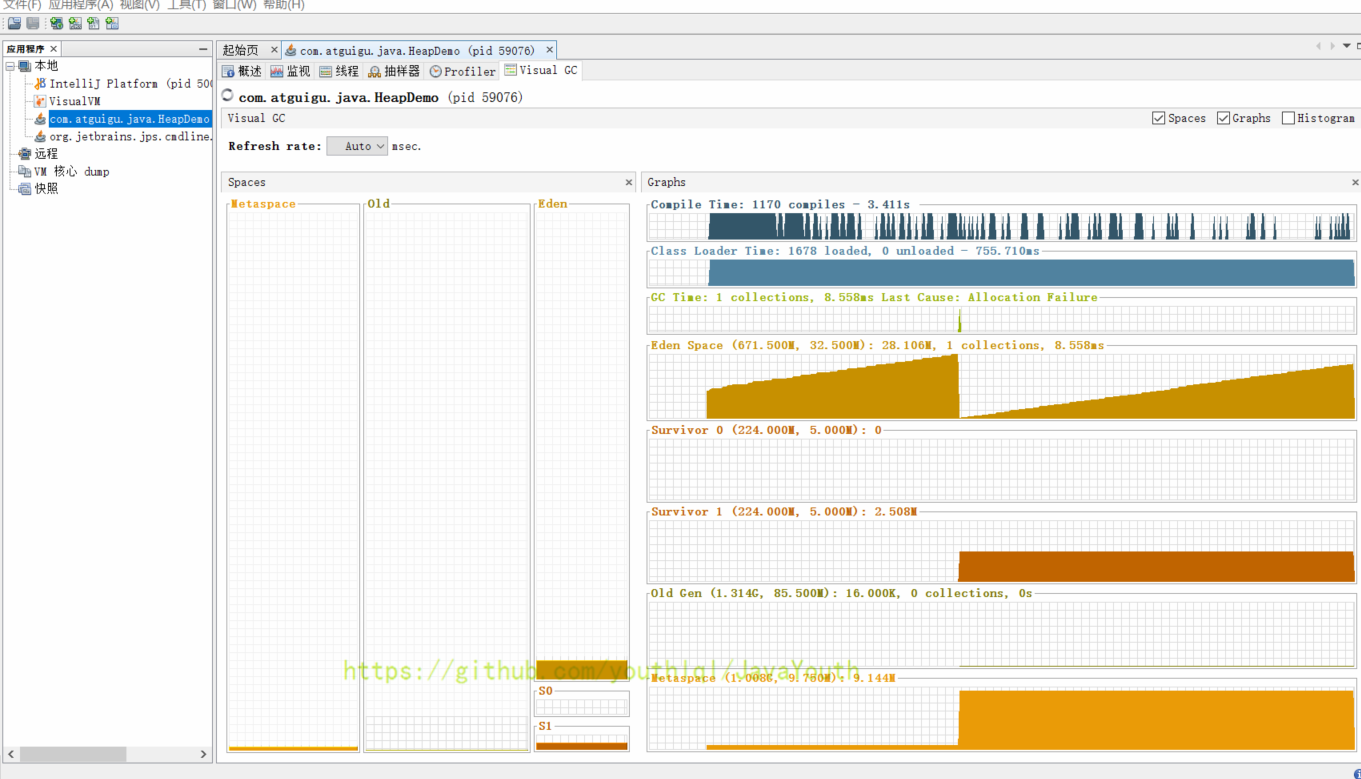The image size is (1361, 779).
Task: Select the VisualVM application node
Action: 74,101
